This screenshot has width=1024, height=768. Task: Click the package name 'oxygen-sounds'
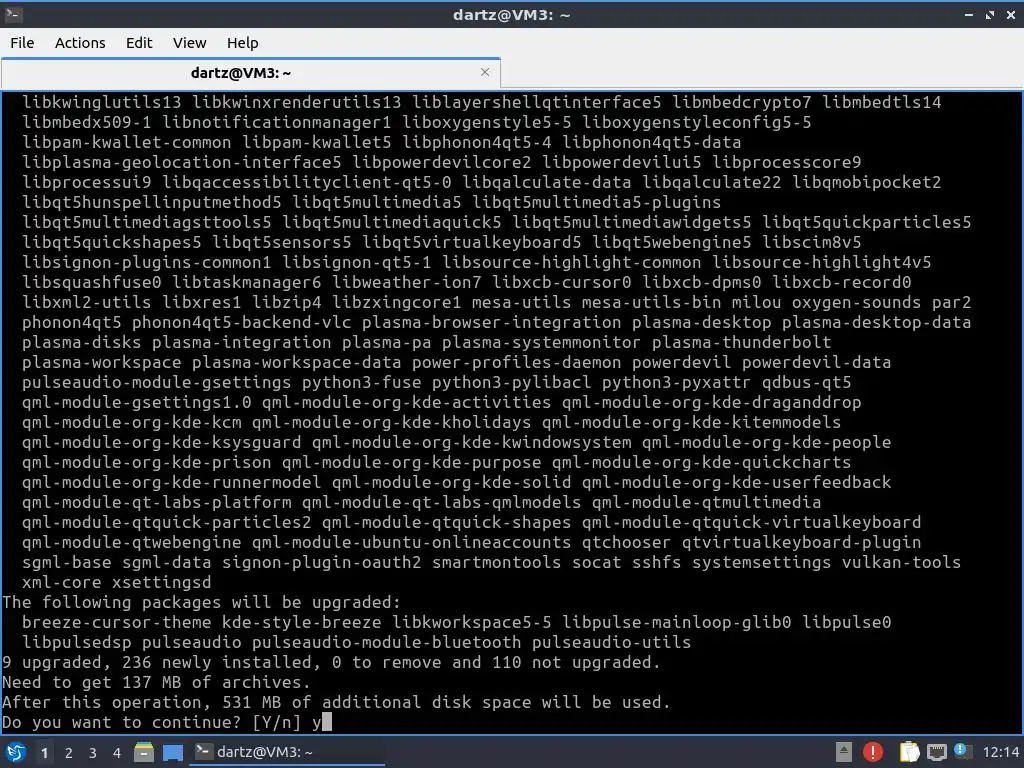[x=856, y=302]
